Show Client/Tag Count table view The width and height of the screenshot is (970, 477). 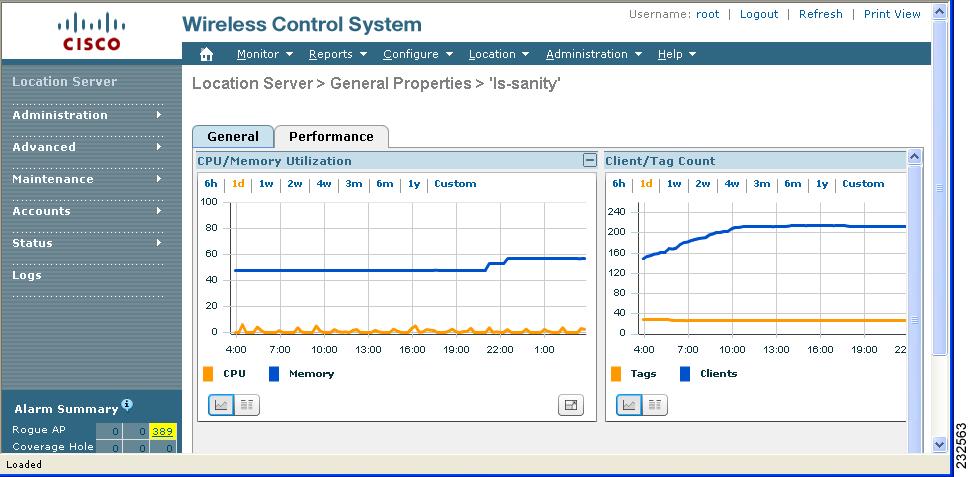pyautogui.click(x=655, y=405)
